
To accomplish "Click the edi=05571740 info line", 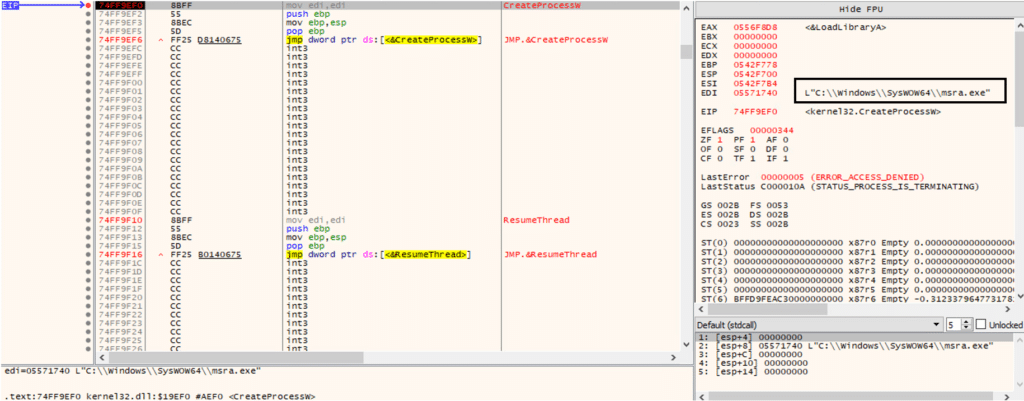I will [133, 370].
